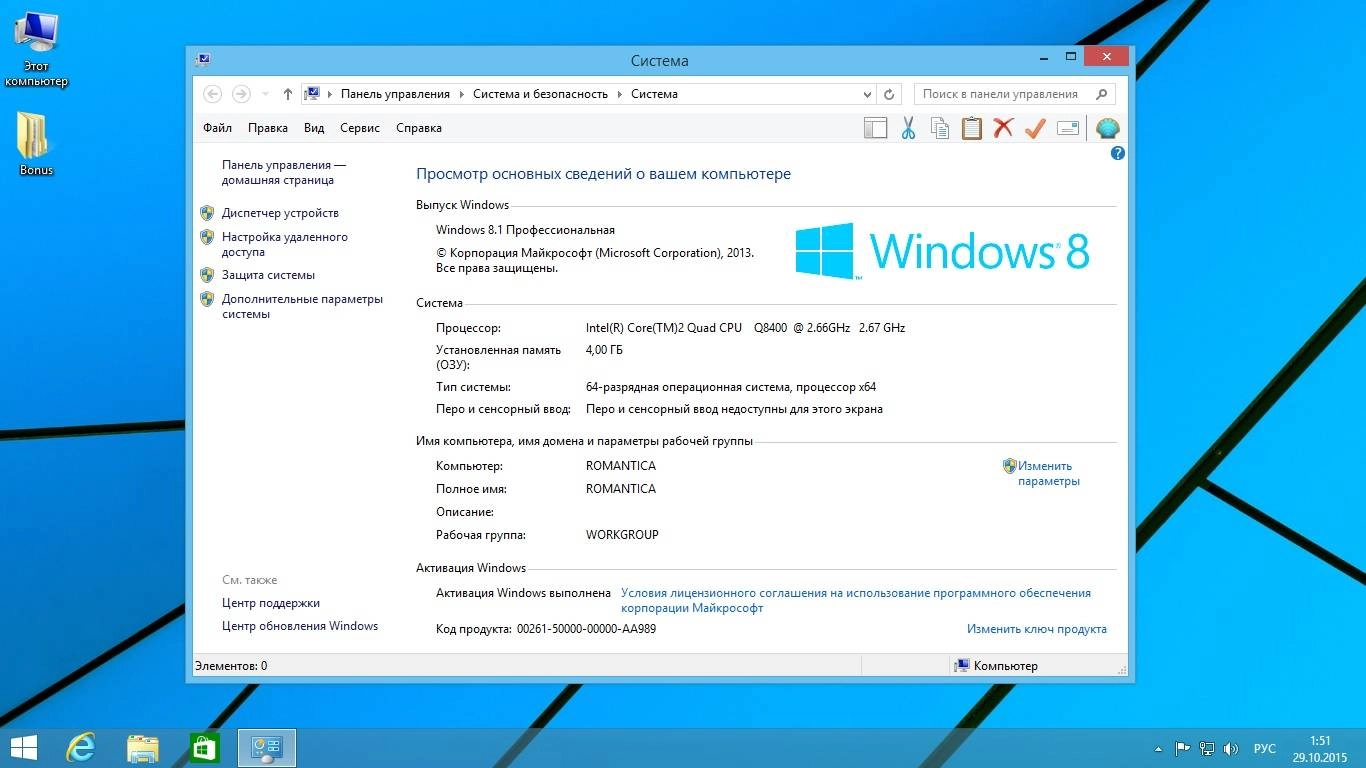Viewport: 1366px width, 768px height.
Task: Open the Вид menu
Action: tap(314, 128)
